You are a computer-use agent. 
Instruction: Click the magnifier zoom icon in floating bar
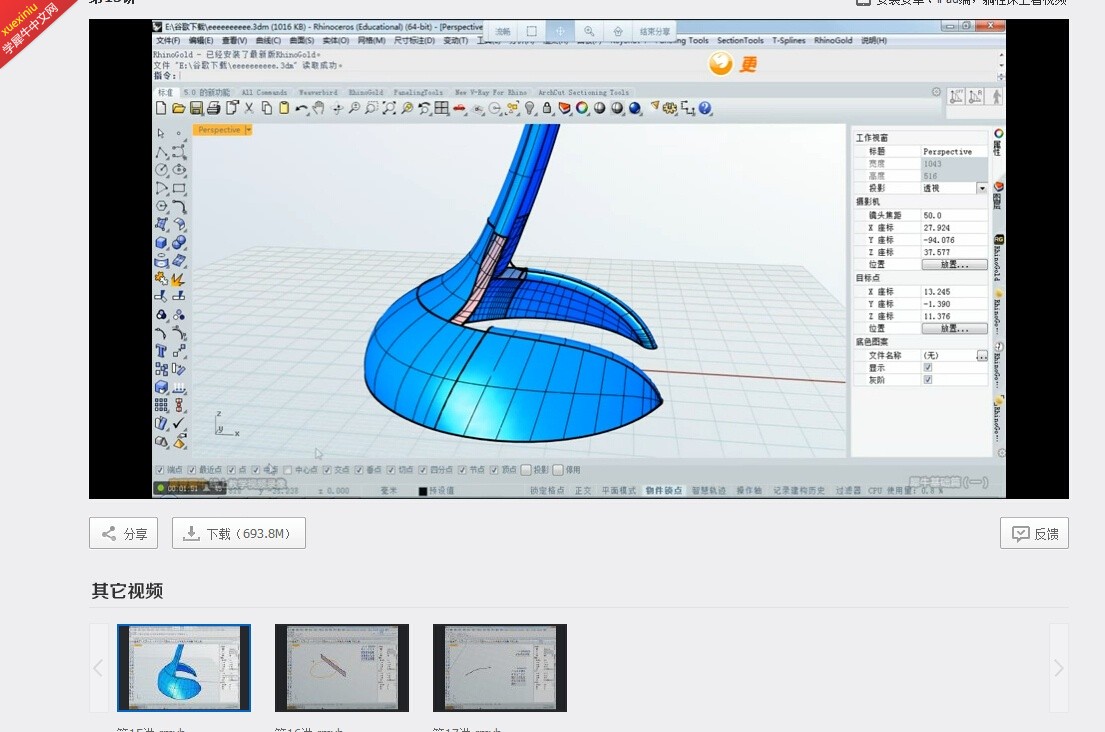[588, 32]
